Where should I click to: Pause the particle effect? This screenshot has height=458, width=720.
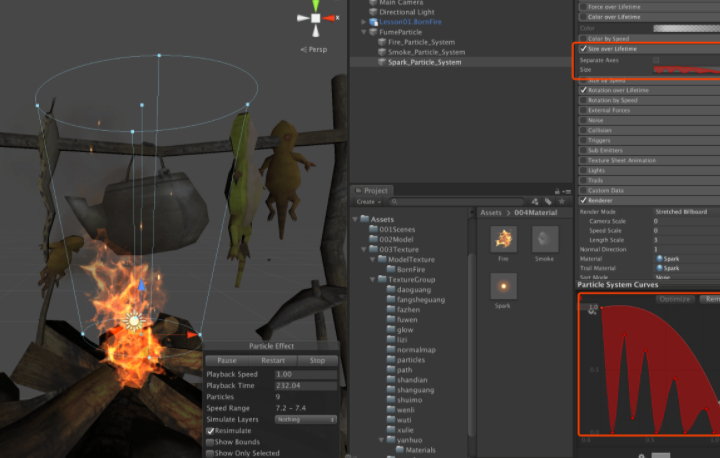click(227, 361)
